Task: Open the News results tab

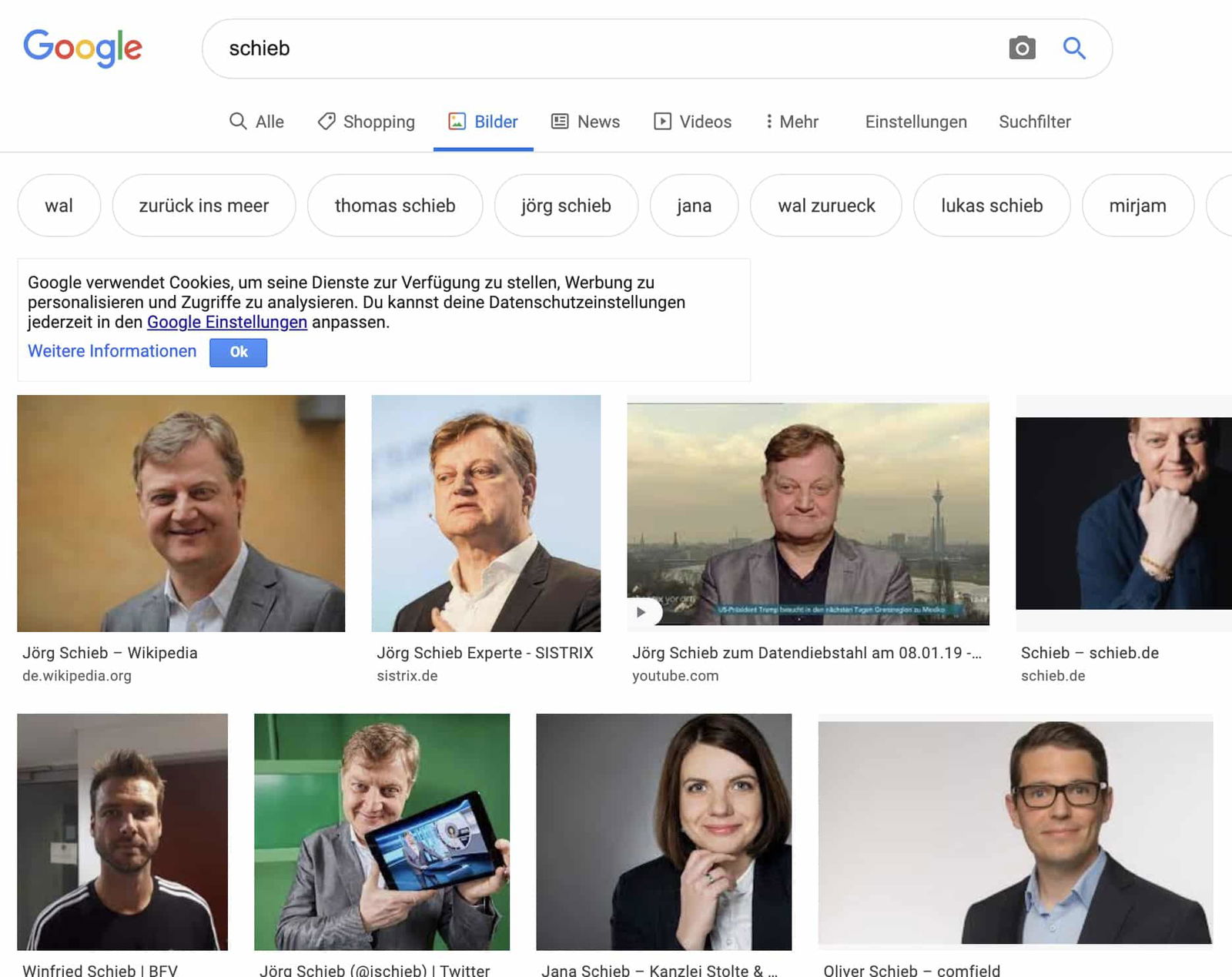Action: click(586, 122)
